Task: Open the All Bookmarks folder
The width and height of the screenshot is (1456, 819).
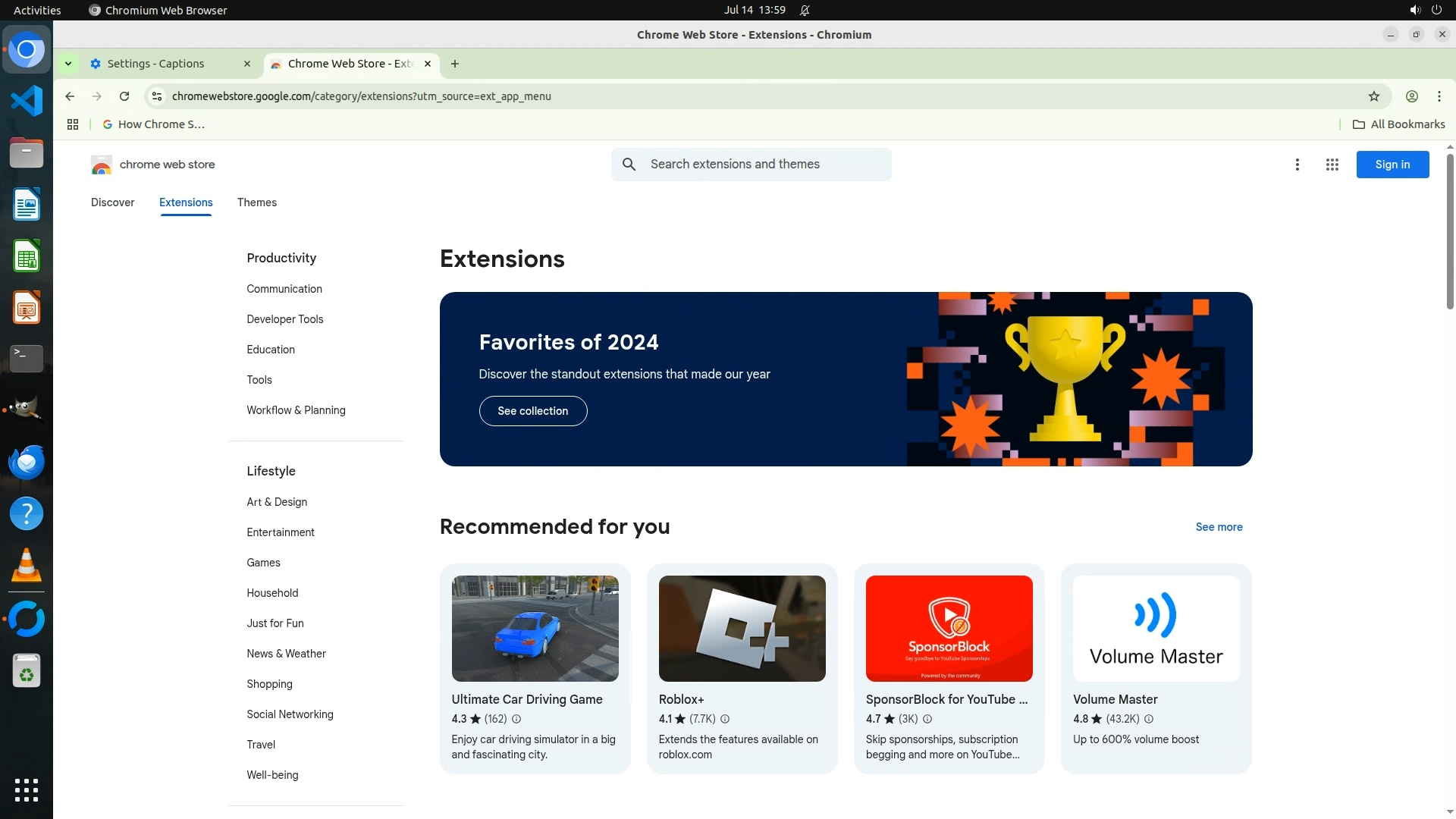Action: pos(1399,124)
